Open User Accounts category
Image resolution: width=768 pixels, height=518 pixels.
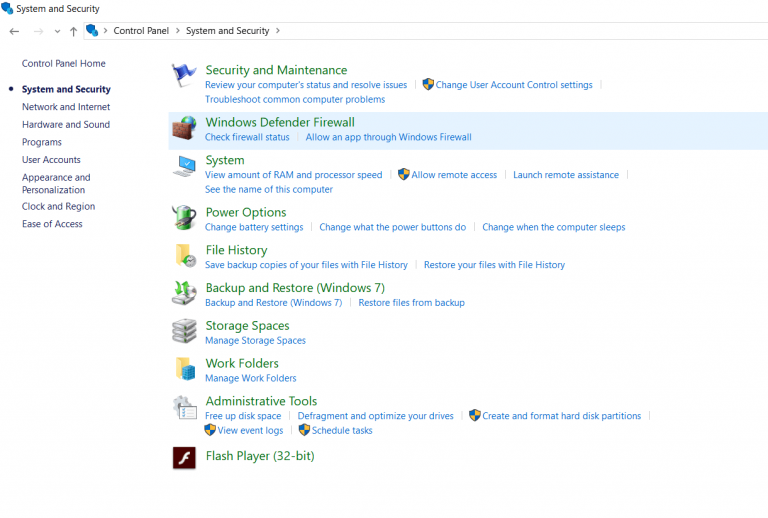(x=51, y=160)
